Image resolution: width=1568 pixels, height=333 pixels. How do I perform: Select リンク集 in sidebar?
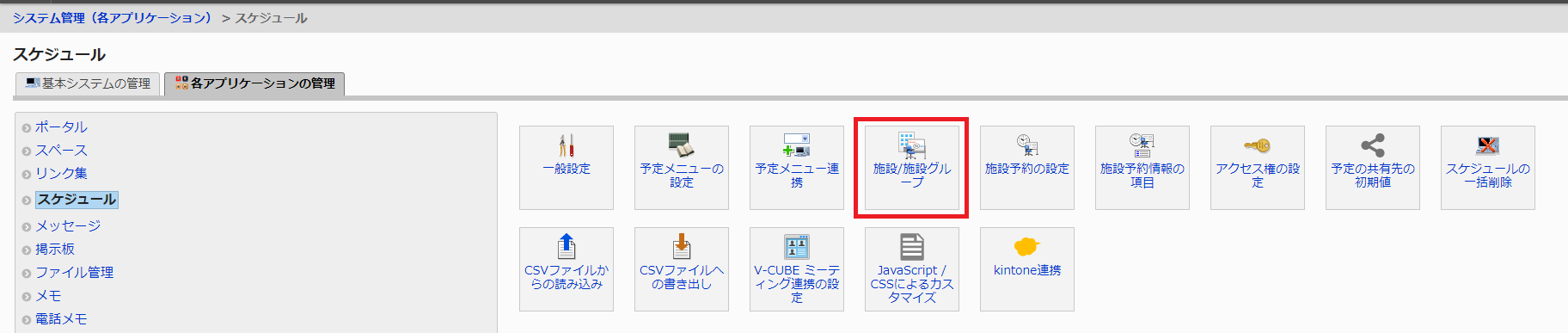pyautogui.click(x=61, y=174)
